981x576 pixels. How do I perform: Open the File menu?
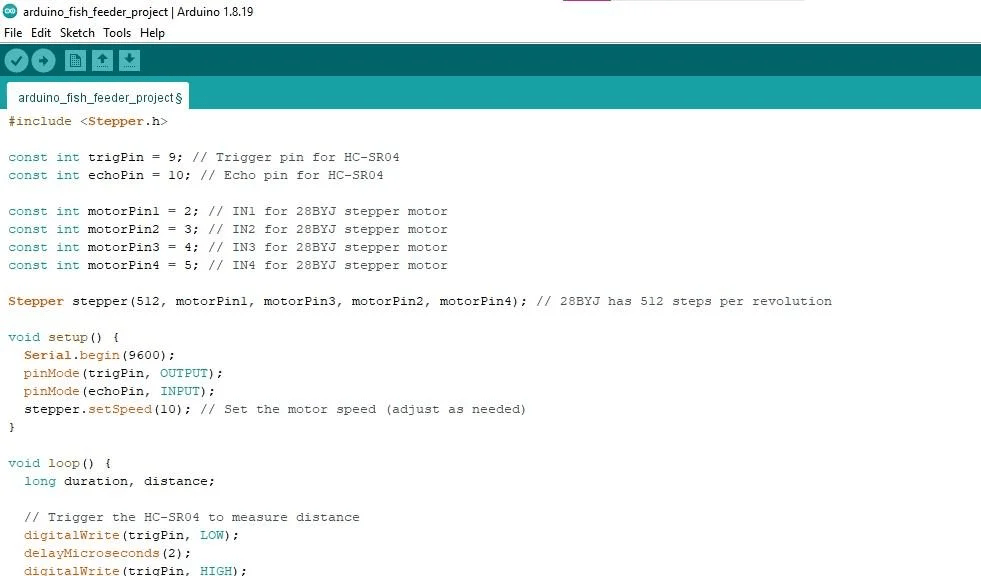(x=13, y=33)
